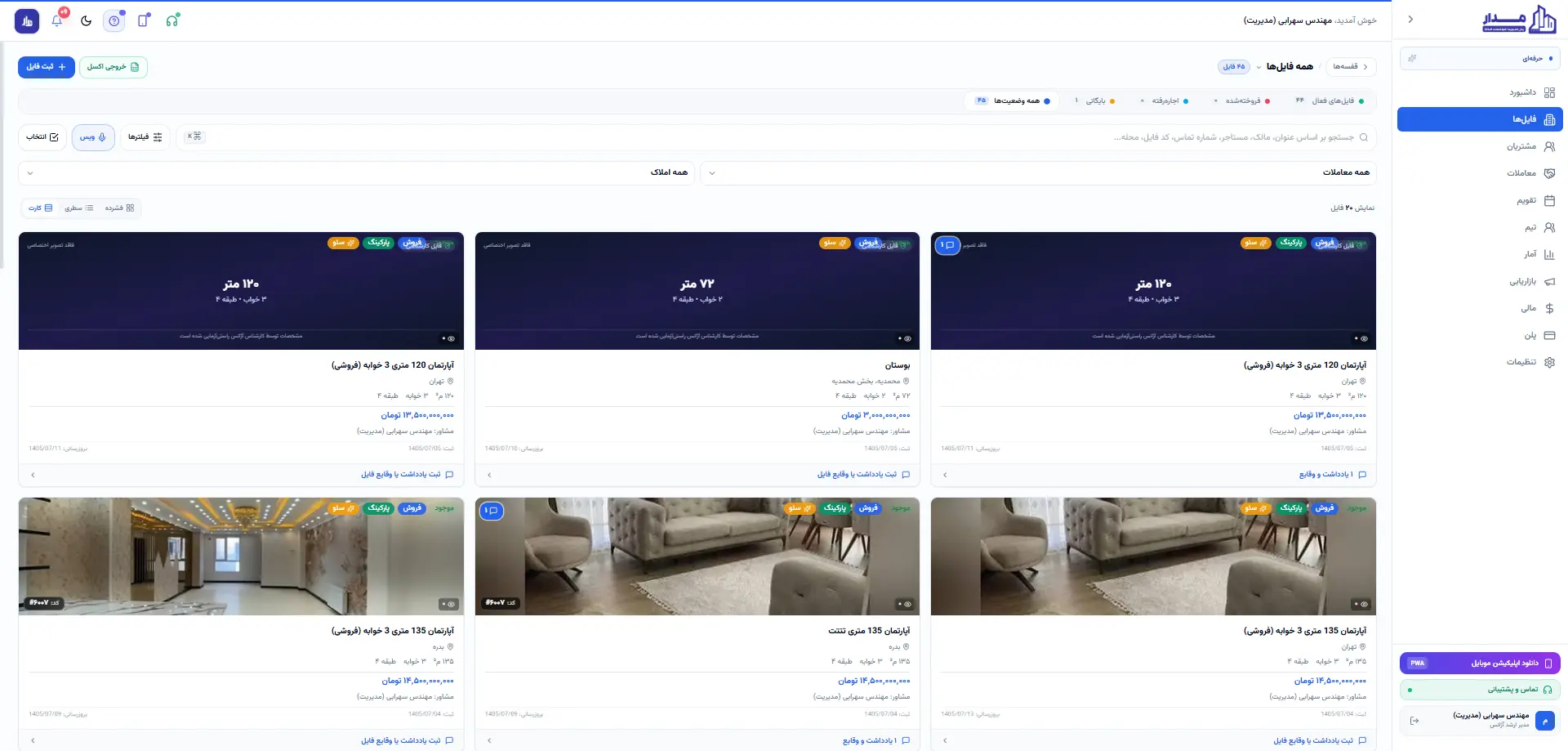
Task: Expand footer chevron of آپارتمان 135 متری تتتت card
Action: [489, 740]
